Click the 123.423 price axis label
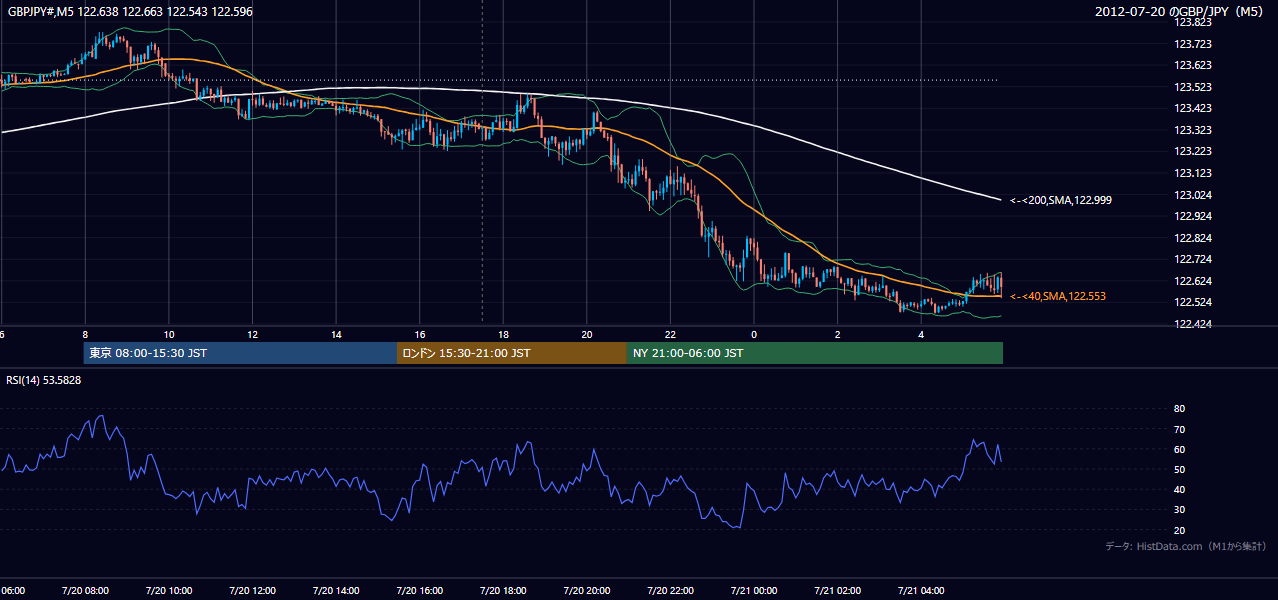This screenshot has height=600, width=1278. (1192, 108)
